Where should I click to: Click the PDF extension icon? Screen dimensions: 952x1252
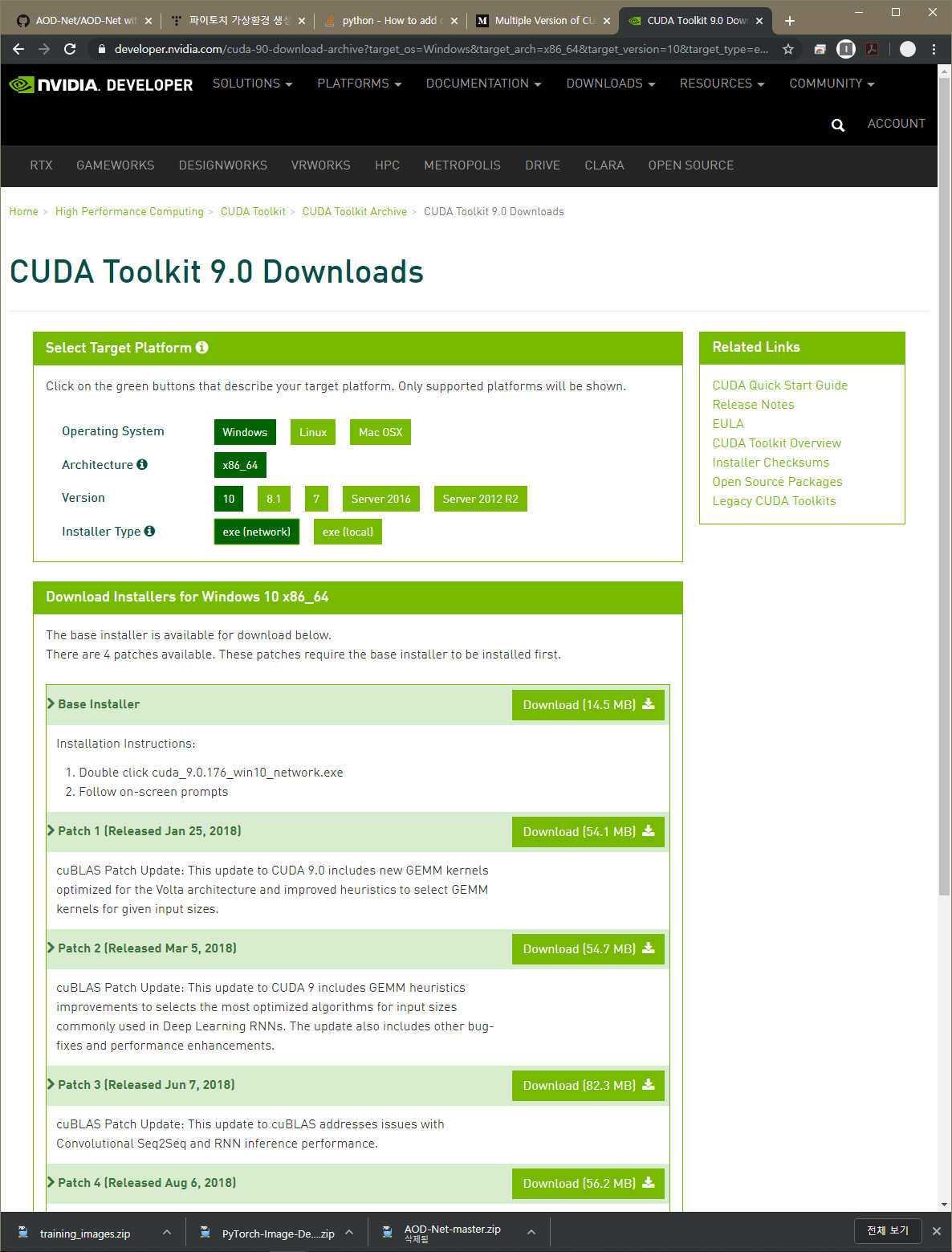click(872, 49)
